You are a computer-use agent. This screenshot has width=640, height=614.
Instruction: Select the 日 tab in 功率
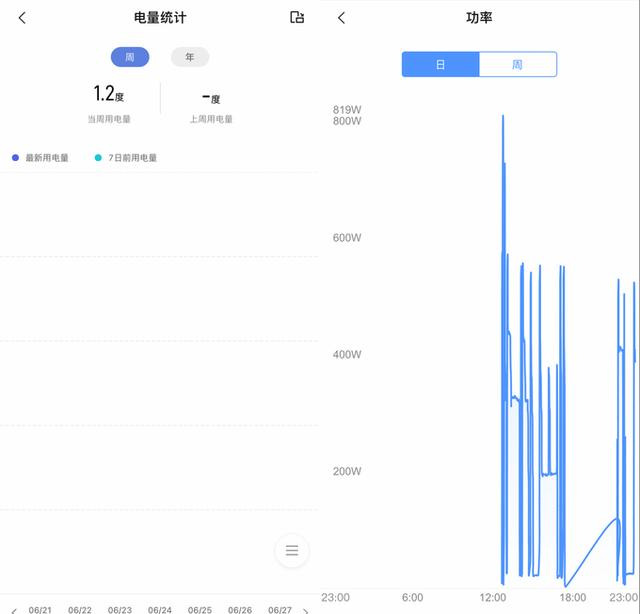(x=440, y=64)
